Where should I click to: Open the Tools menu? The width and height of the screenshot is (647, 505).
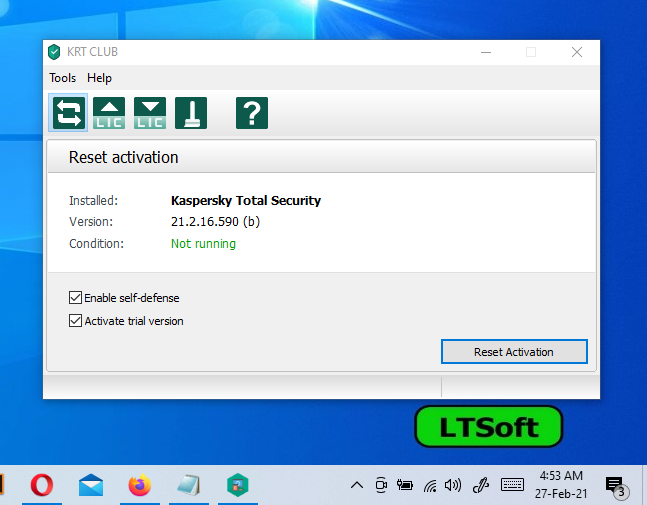point(63,78)
